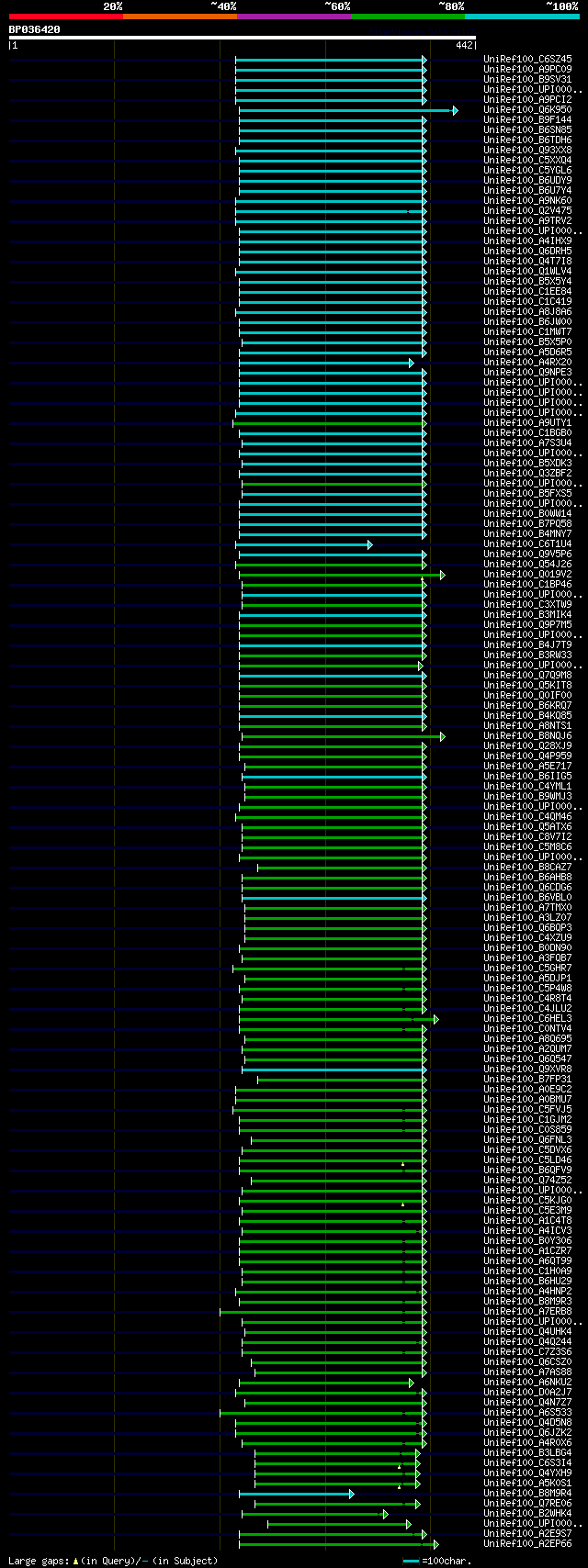Select hit UniRef100_B6TDH6
This screenshot has width=588, height=1568.
(527, 140)
